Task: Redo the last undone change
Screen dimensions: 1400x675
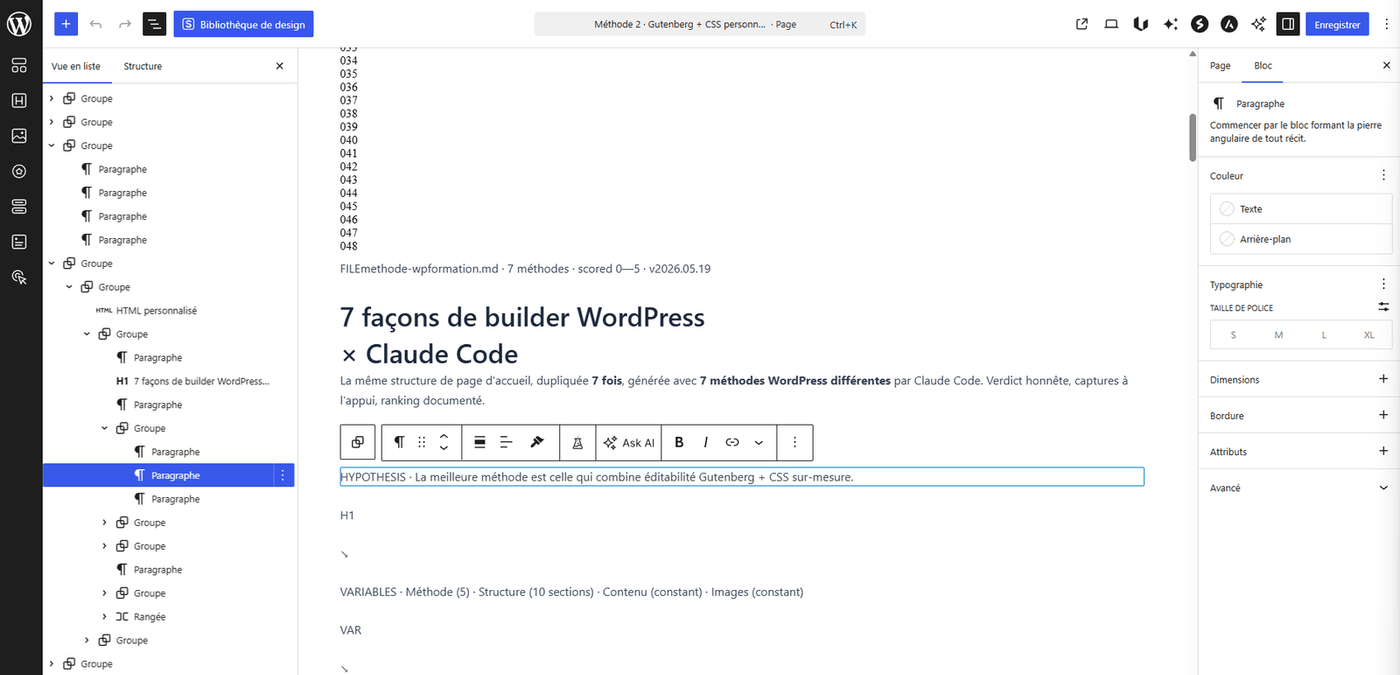Action: (125, 24)
